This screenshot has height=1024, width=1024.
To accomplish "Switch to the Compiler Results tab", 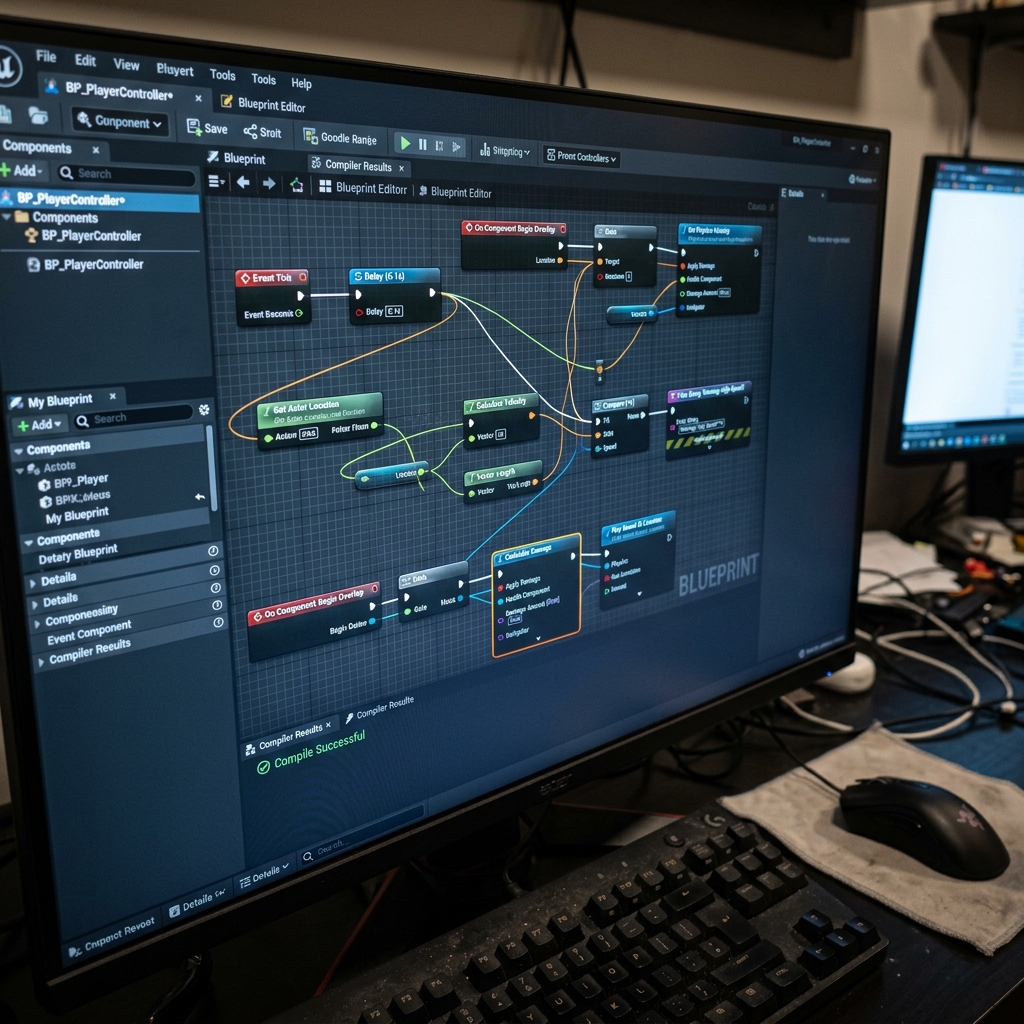I will coord(357,165).
